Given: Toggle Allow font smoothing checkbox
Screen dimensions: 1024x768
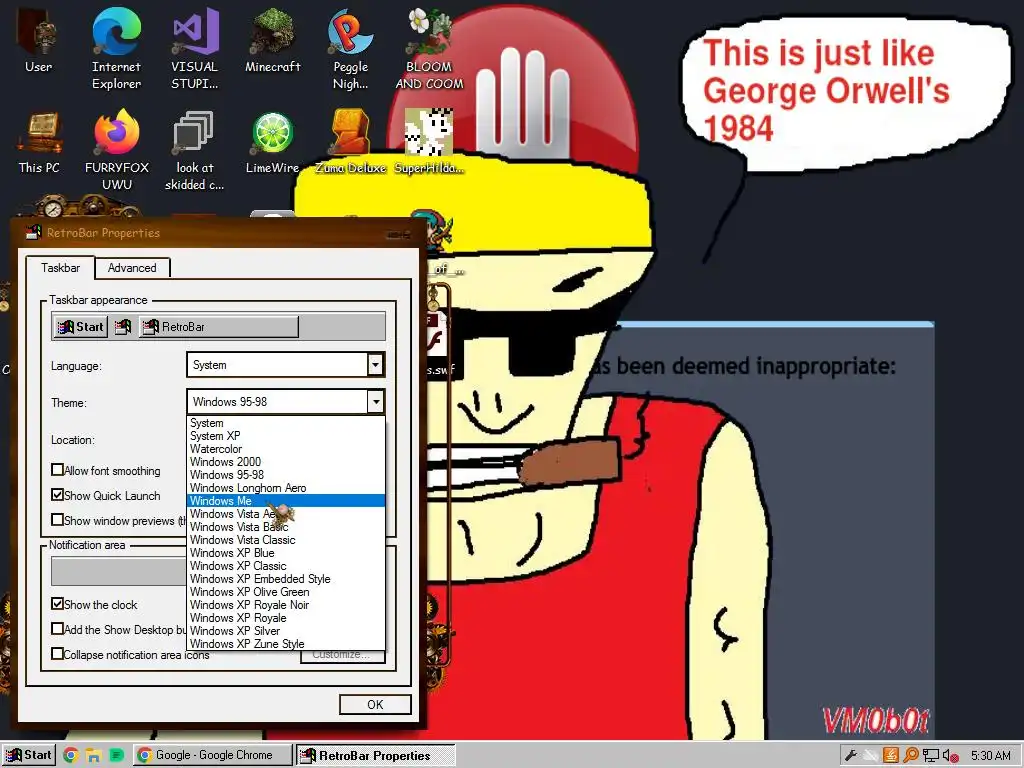Looking at the screenshot, I should (57, 470).
